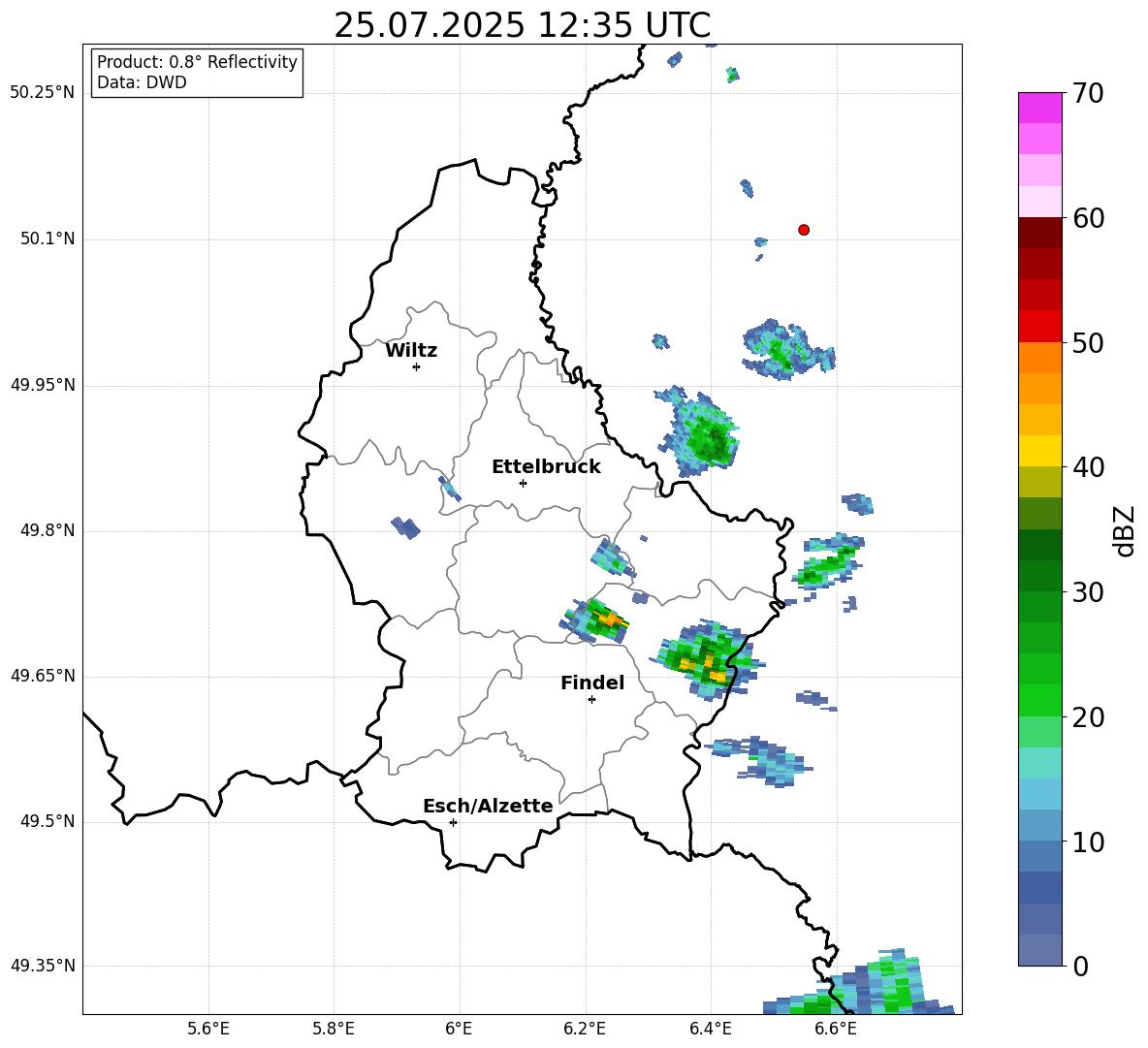Click the red station marker dot

[803, 230]
